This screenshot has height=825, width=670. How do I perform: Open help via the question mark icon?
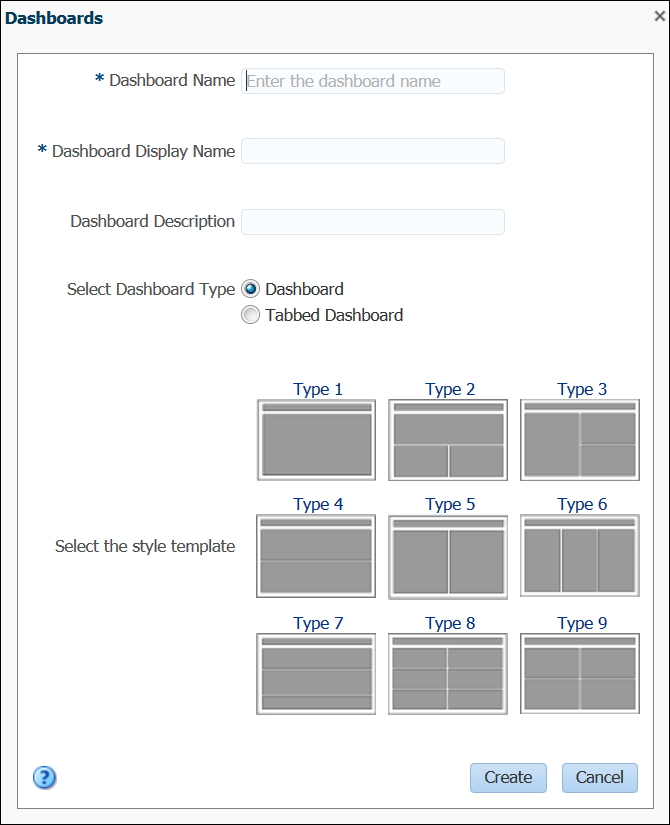click(45, 778)
